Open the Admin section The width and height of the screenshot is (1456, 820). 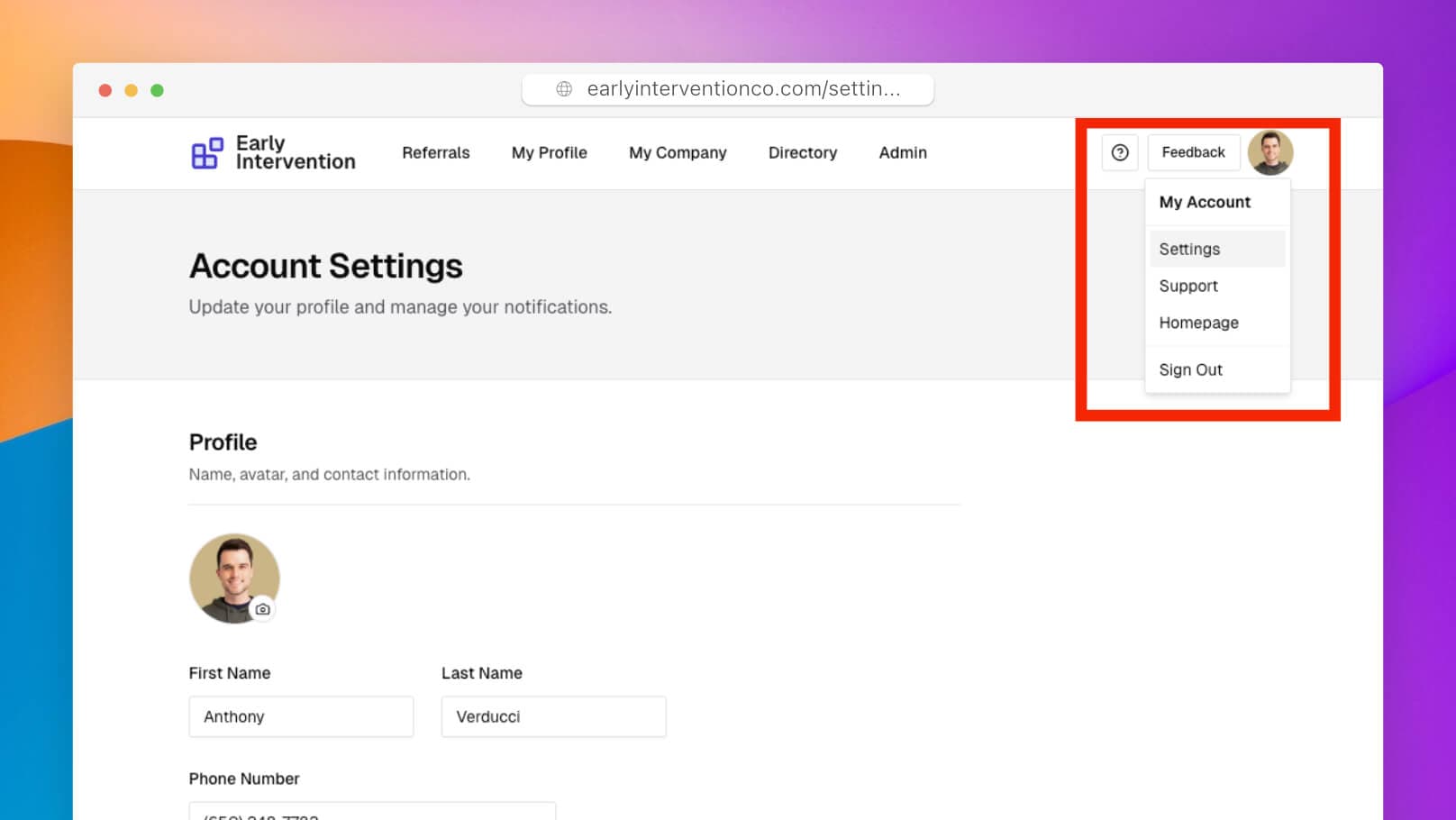pos(902,152)
